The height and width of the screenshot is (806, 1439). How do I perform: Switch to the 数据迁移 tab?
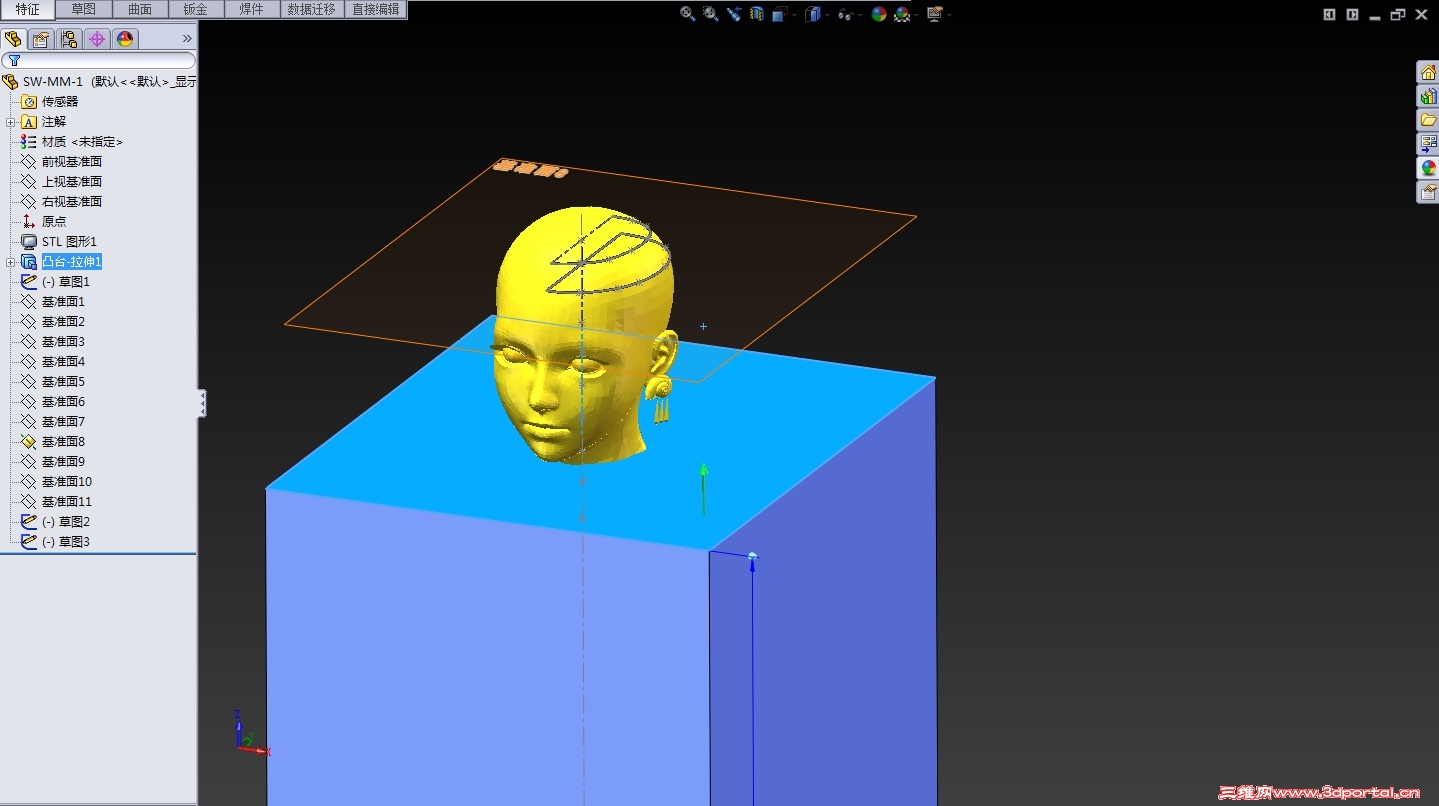point(312,9)
